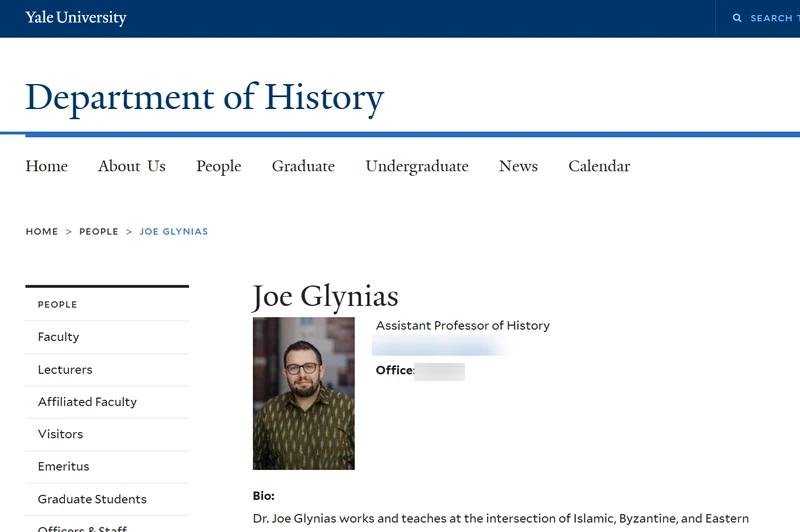Open the Calendar menu item
This screenshot has height=532, width=800.
[599, 166]
